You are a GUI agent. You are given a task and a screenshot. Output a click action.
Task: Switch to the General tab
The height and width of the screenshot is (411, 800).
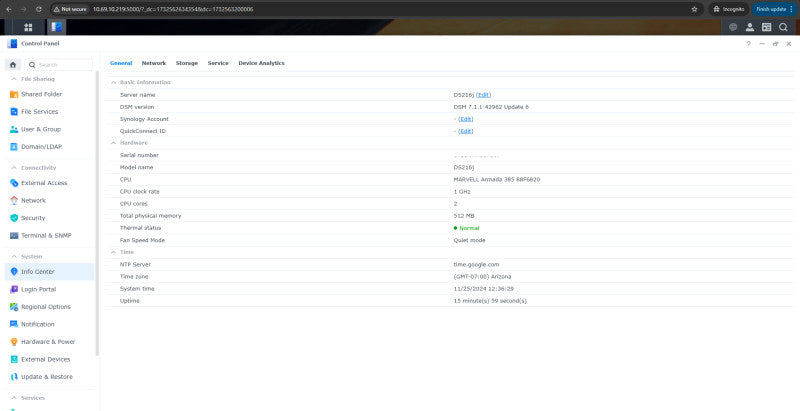(x=121, y=63)
